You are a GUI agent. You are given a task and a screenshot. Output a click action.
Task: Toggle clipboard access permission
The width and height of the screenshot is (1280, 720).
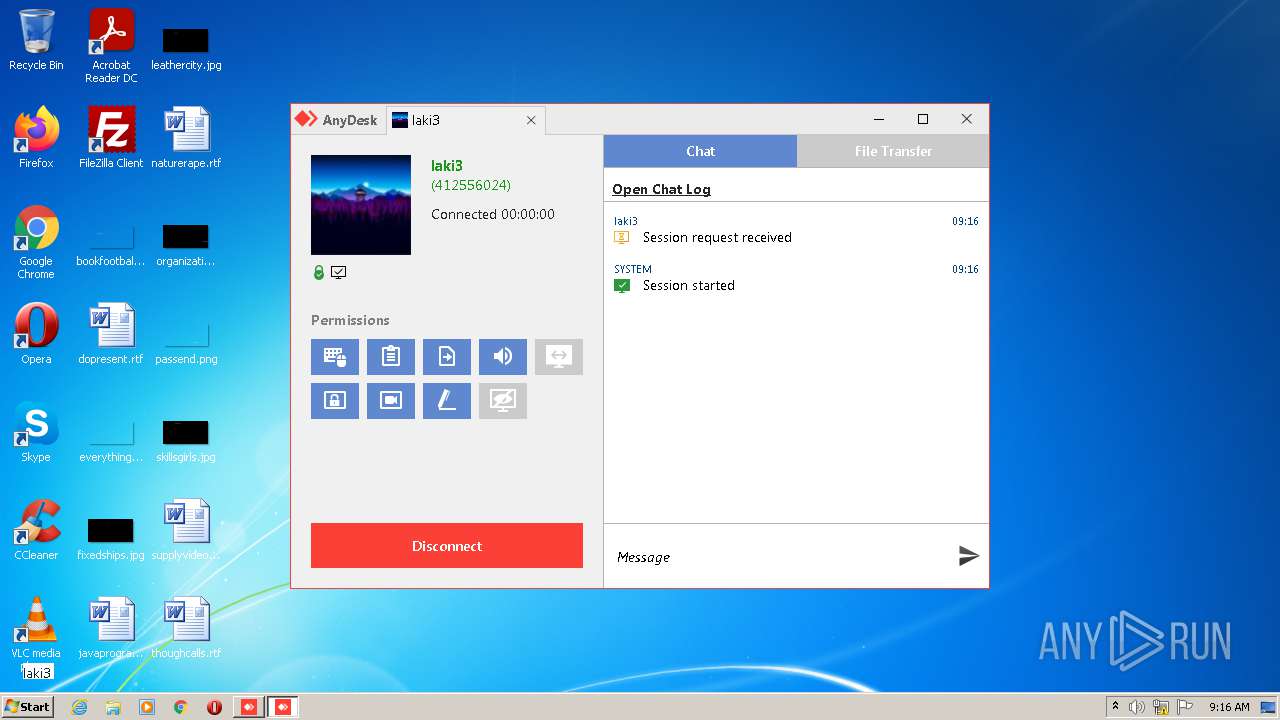click(x=391, y=357)
